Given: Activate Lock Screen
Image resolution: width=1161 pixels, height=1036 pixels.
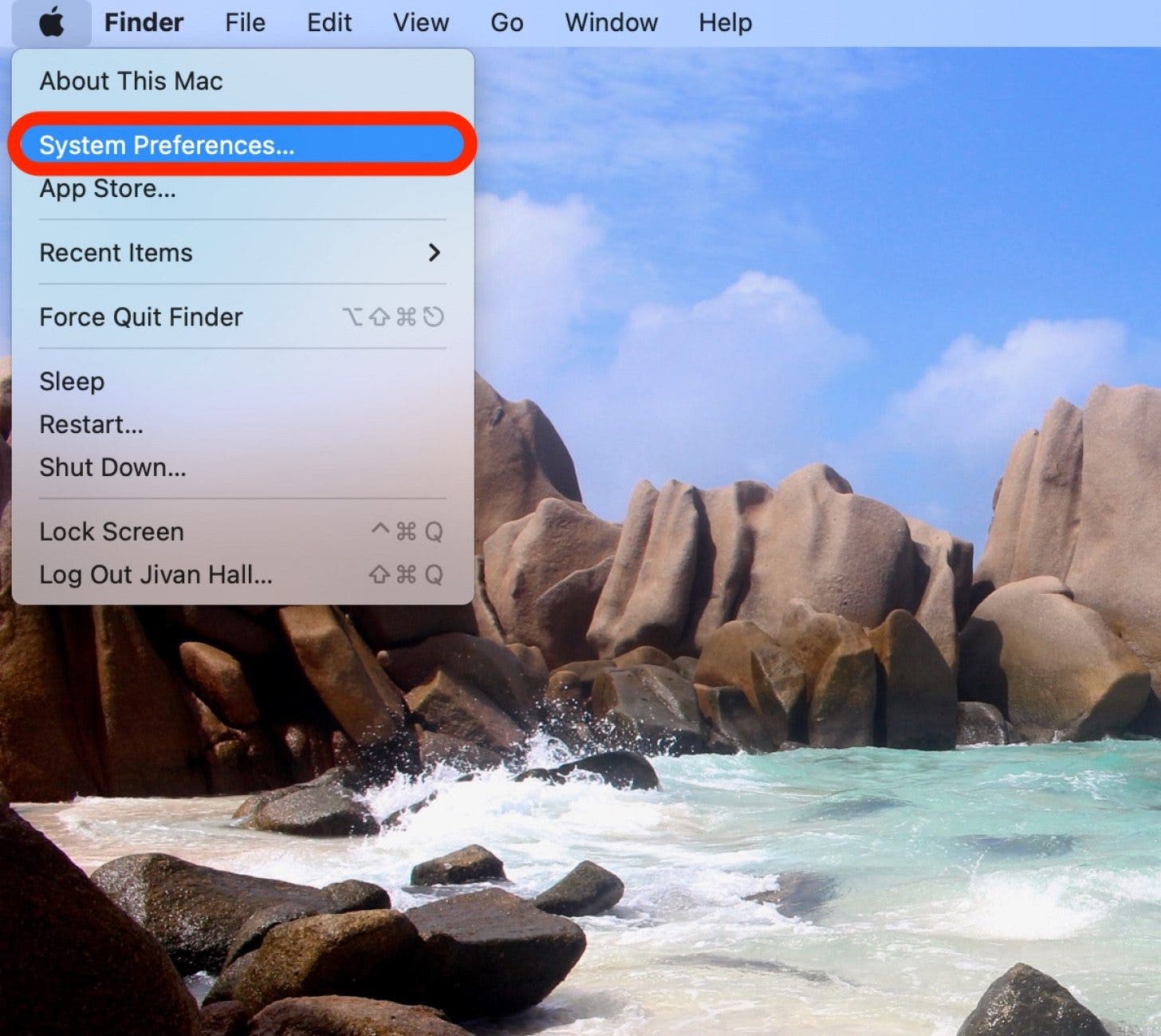Looking at the screenshot, I should click(x=111, y=531).
